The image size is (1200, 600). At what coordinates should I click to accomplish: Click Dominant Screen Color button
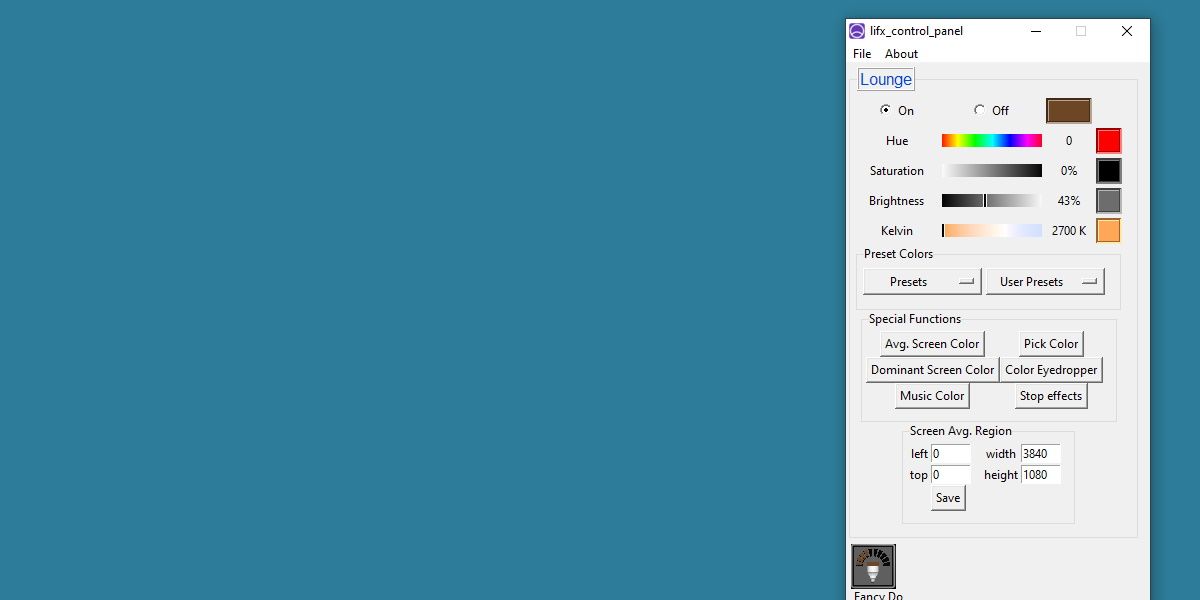932,370
